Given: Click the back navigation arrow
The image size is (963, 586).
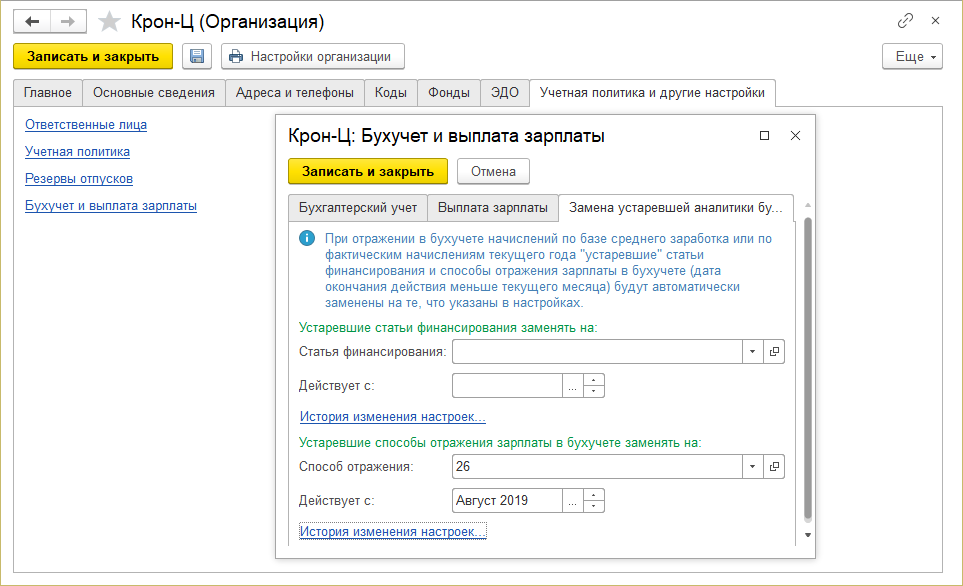Looking at the screenshot, I should [x=33, y=21].
